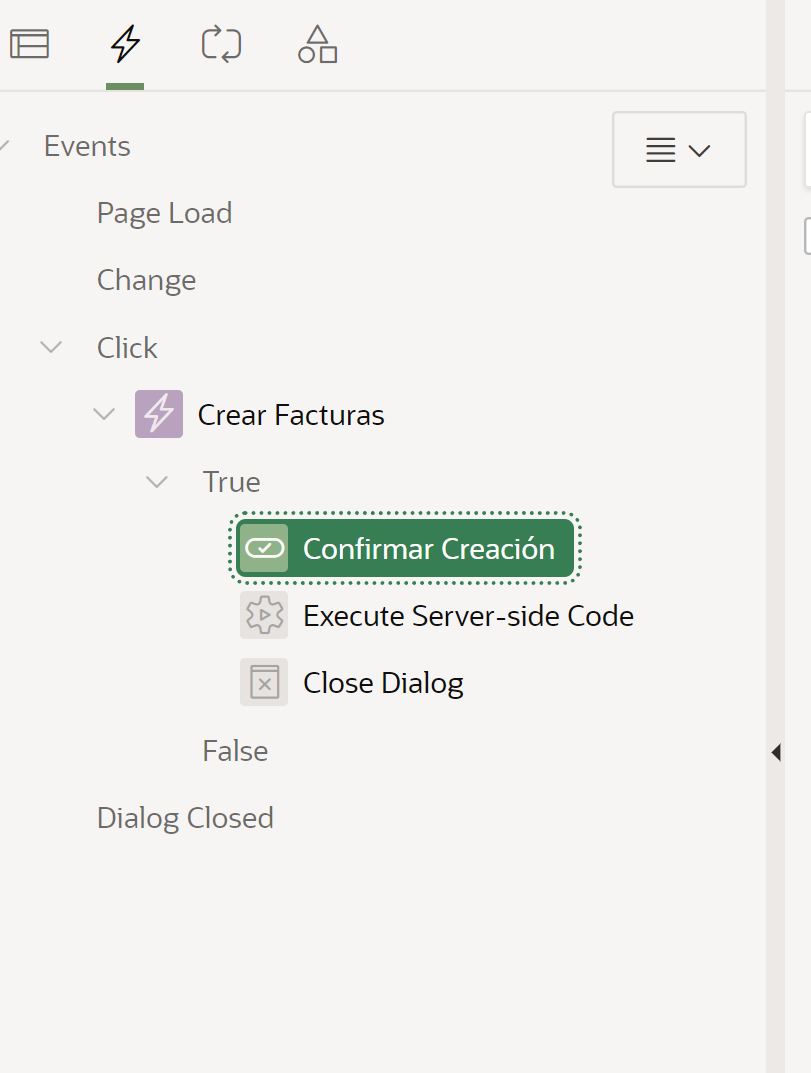Viewport: 811px width, 1073px height.
Task: Open the Page Shared Components icon
Action: [x=316, y=43]
